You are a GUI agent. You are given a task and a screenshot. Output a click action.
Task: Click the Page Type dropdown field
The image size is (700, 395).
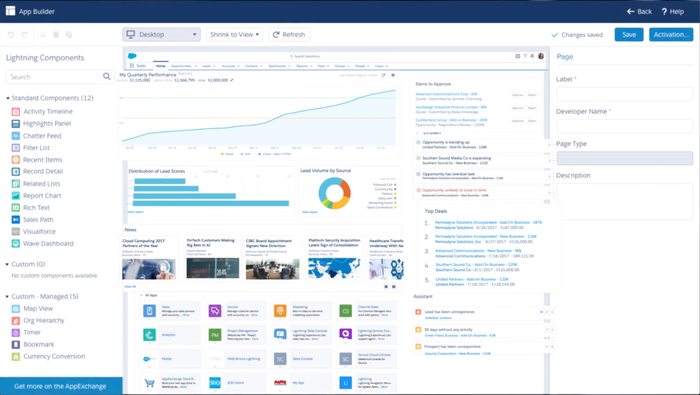(x=625, y=158)
